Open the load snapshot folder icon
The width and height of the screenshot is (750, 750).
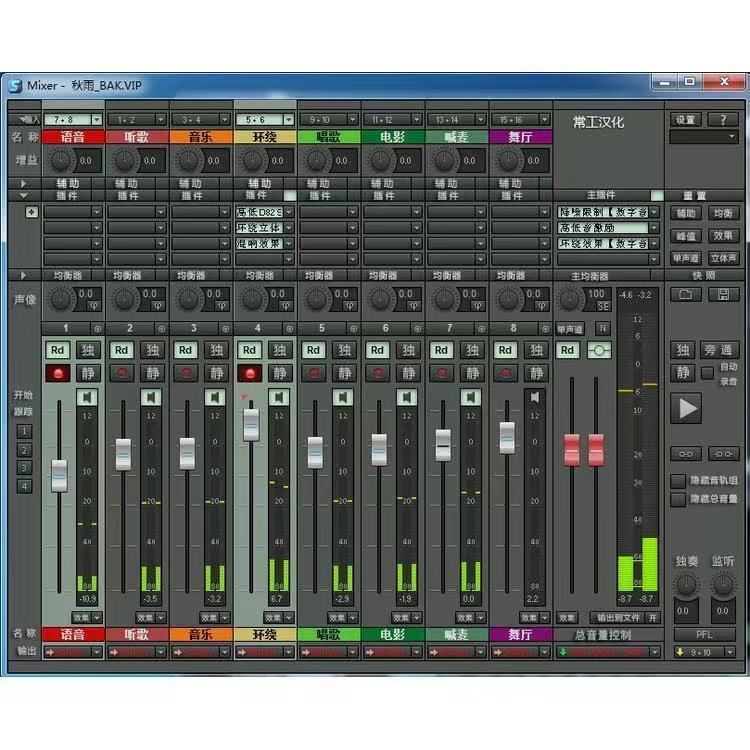pyautogui.click(x=685, y=294)
